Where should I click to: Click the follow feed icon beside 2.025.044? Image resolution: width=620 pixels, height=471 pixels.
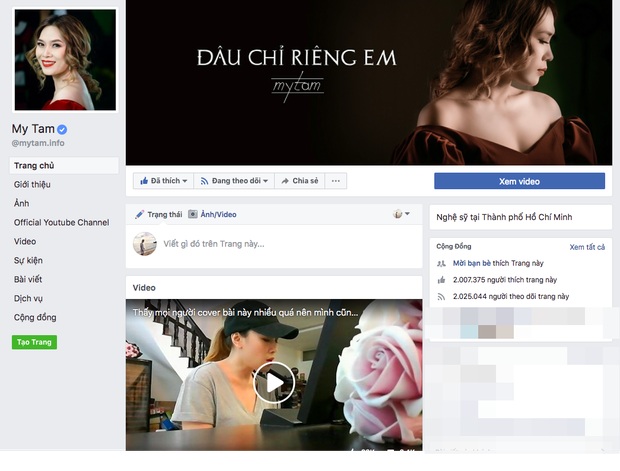click(x=441, y=297)
